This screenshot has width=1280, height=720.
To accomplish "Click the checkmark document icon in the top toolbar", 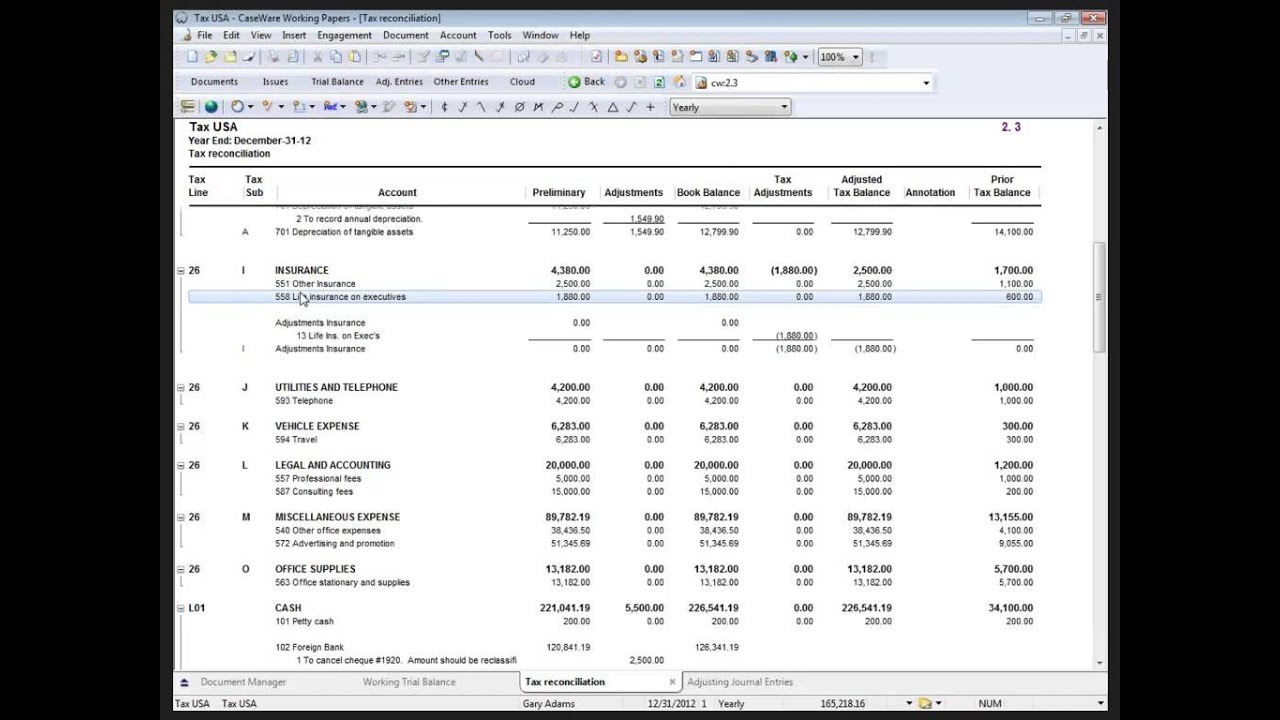I will pyautogui.click(x=596, y=57).
